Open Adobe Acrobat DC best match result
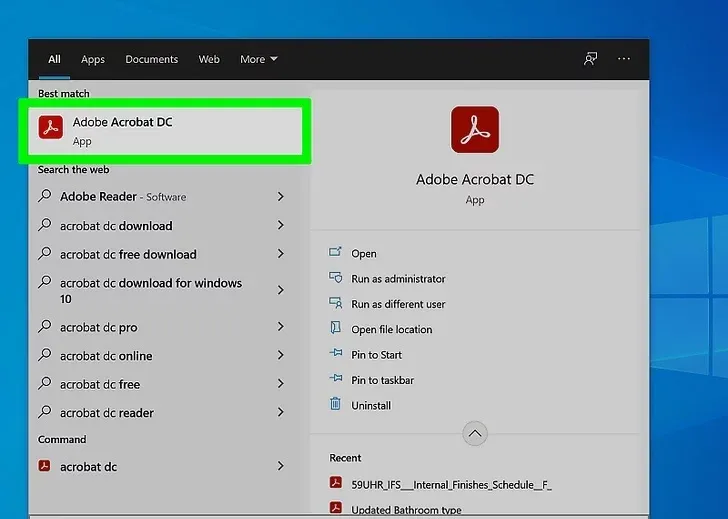 click(x=165, y=131)
